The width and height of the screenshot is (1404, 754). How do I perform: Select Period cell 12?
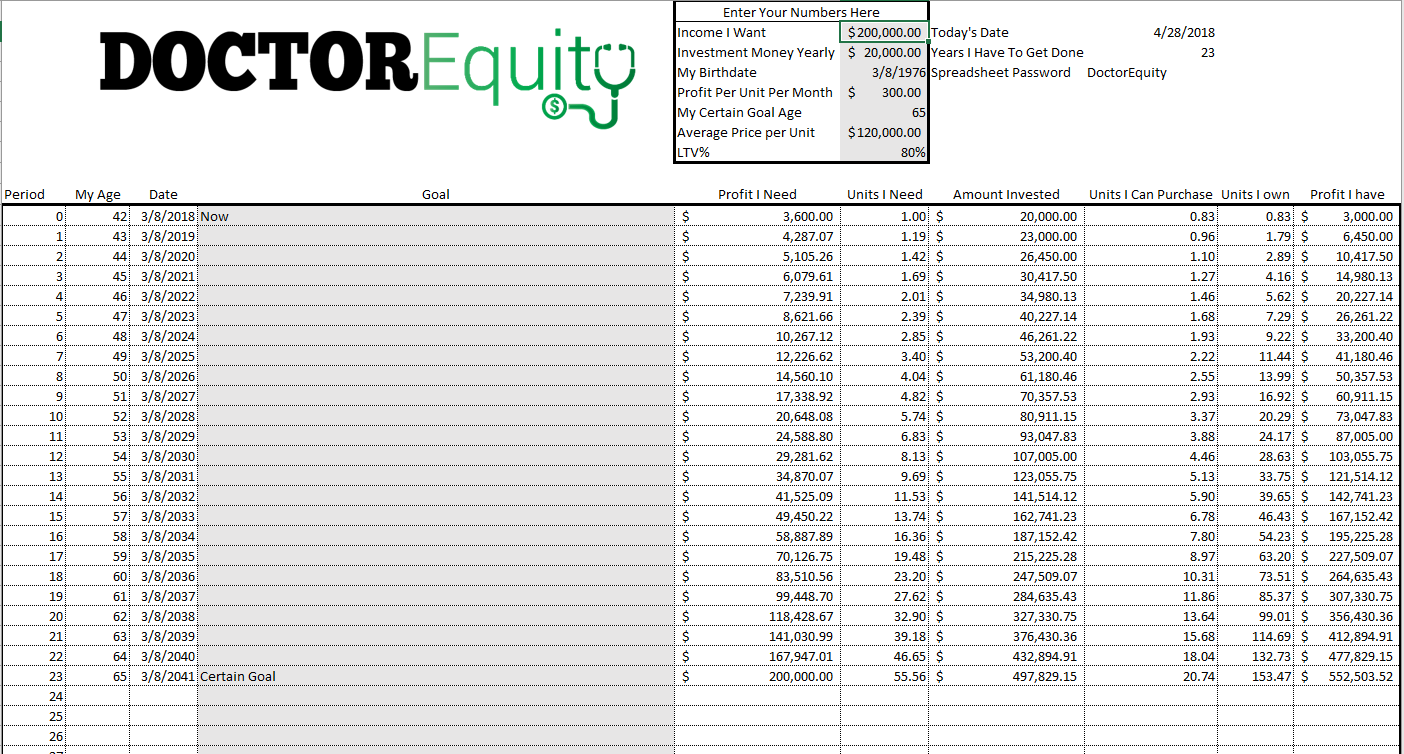[x=34, y=456]
